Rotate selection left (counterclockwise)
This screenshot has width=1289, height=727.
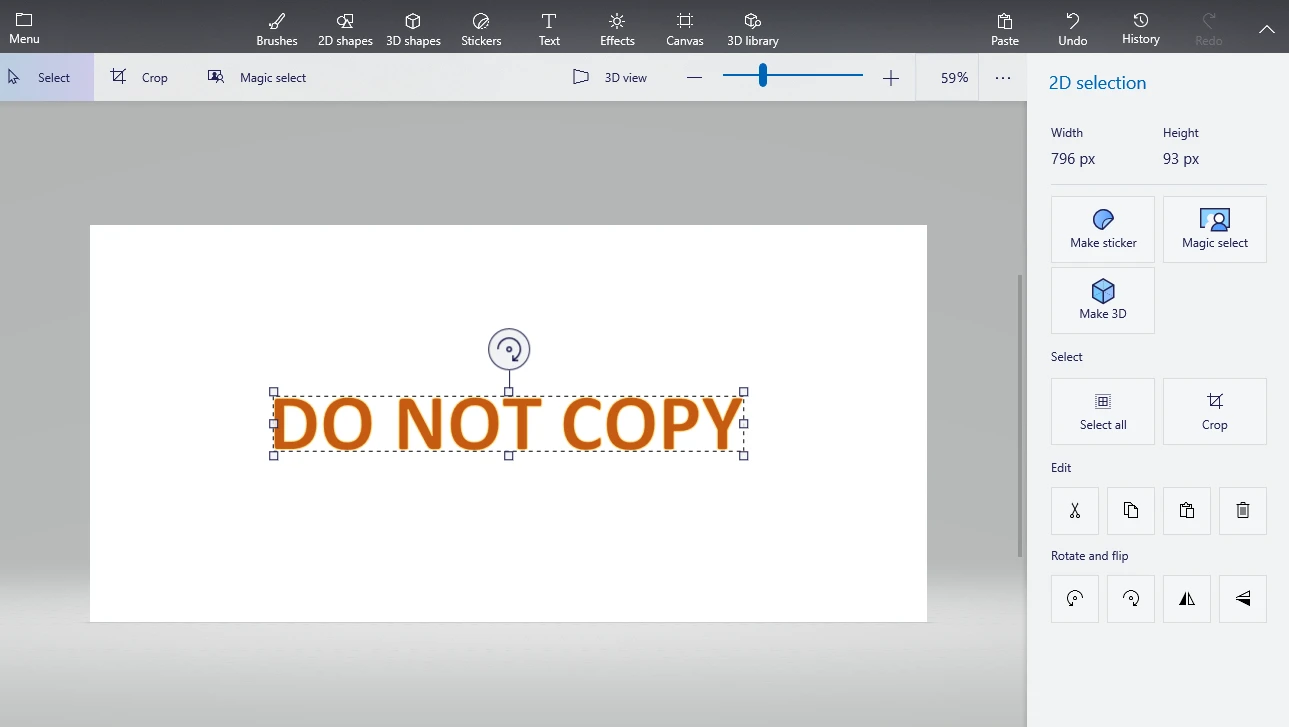[x=1075, y=599]
